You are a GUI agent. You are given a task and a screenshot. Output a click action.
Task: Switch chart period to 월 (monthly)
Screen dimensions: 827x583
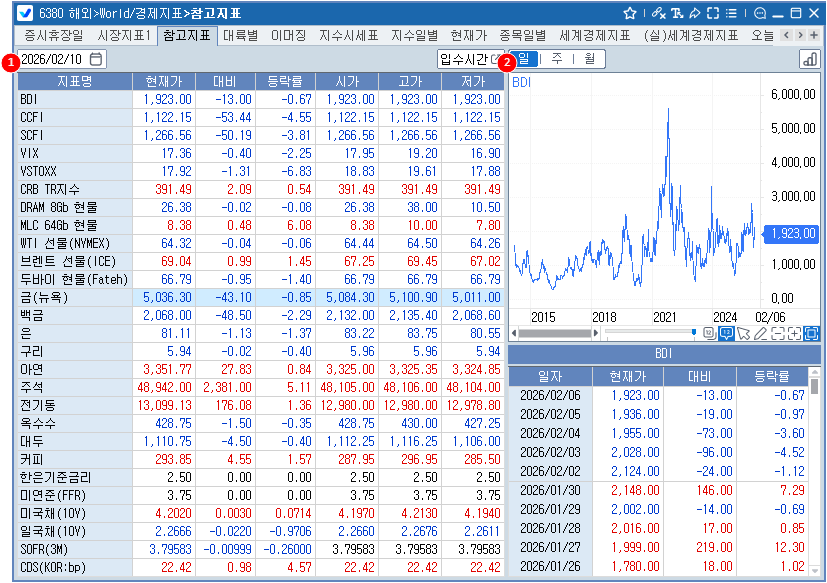[589, 59]
